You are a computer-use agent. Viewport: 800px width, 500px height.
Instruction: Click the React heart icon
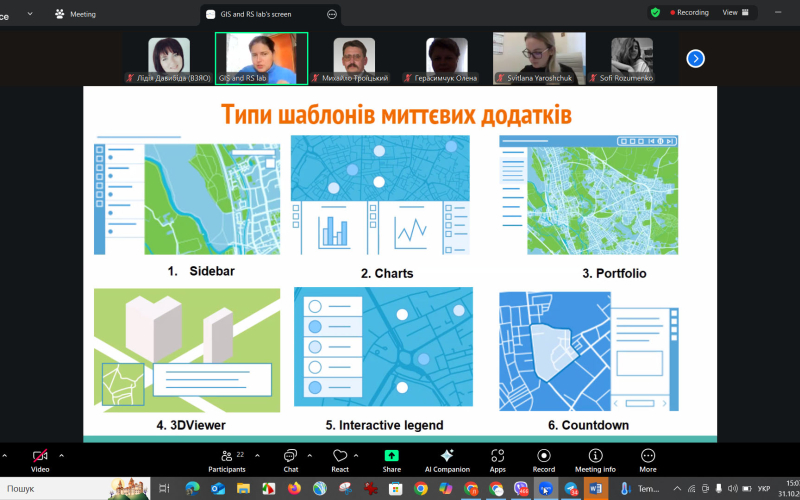(340, 456)
